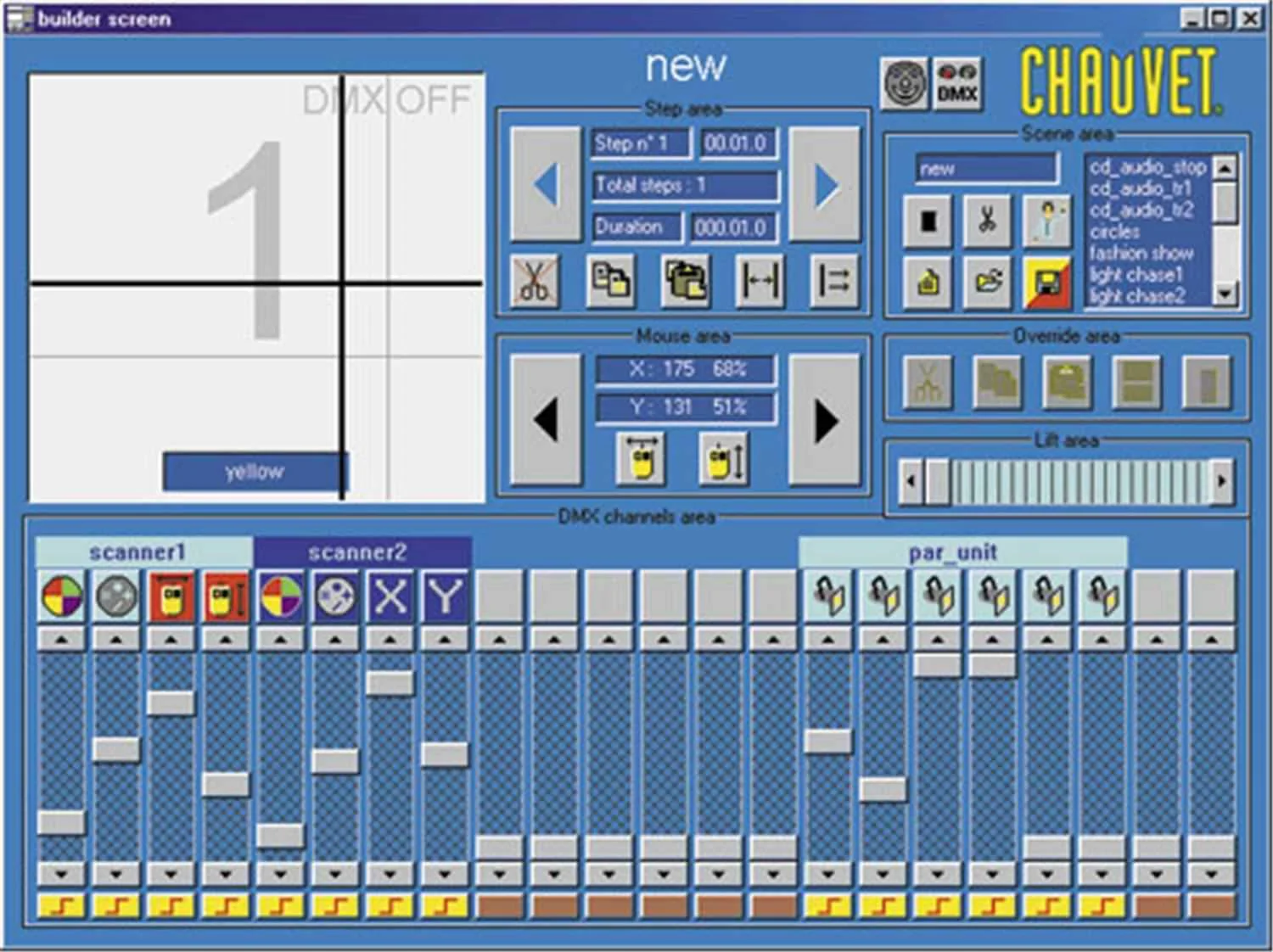Viewport: 1273px width, 952px height.
Task: Click the down arrow of scanner2 Y fader
Action: pyautogui.click(x=445, y=873)
